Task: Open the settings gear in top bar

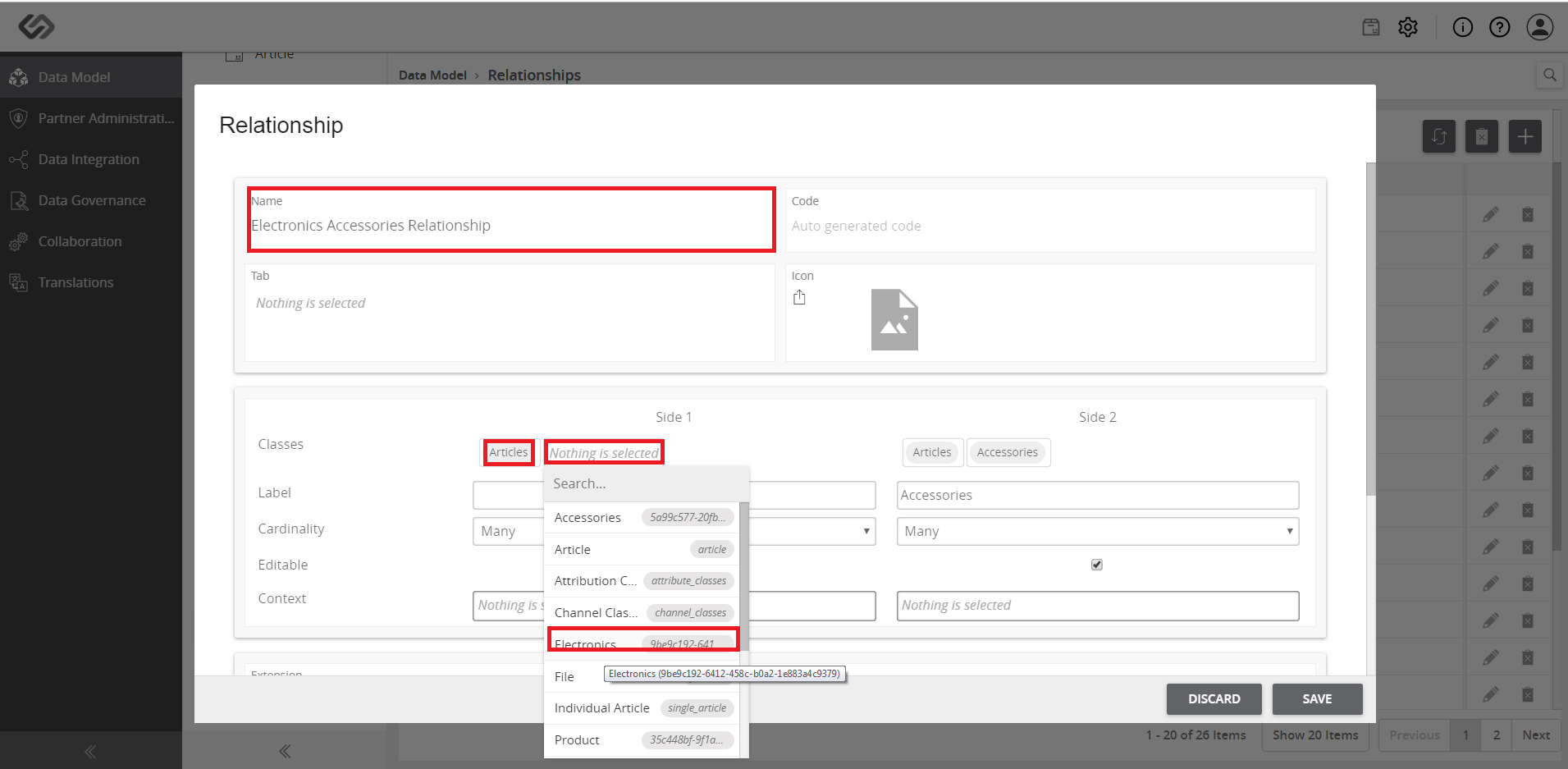Action: coord(1408,27)
